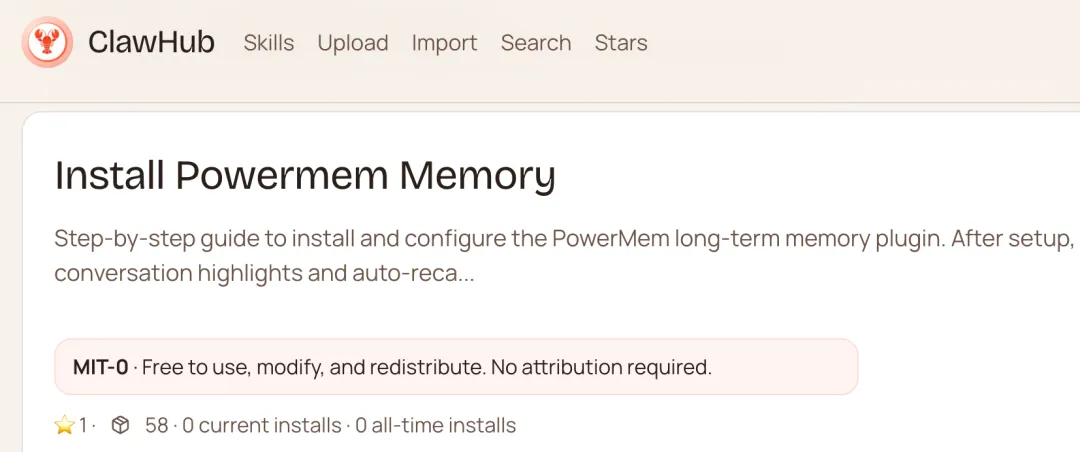Select the Import navigation link
The height and width of the screenshot is (452, 1080).
pyautogui.click(x=444, y=43)
